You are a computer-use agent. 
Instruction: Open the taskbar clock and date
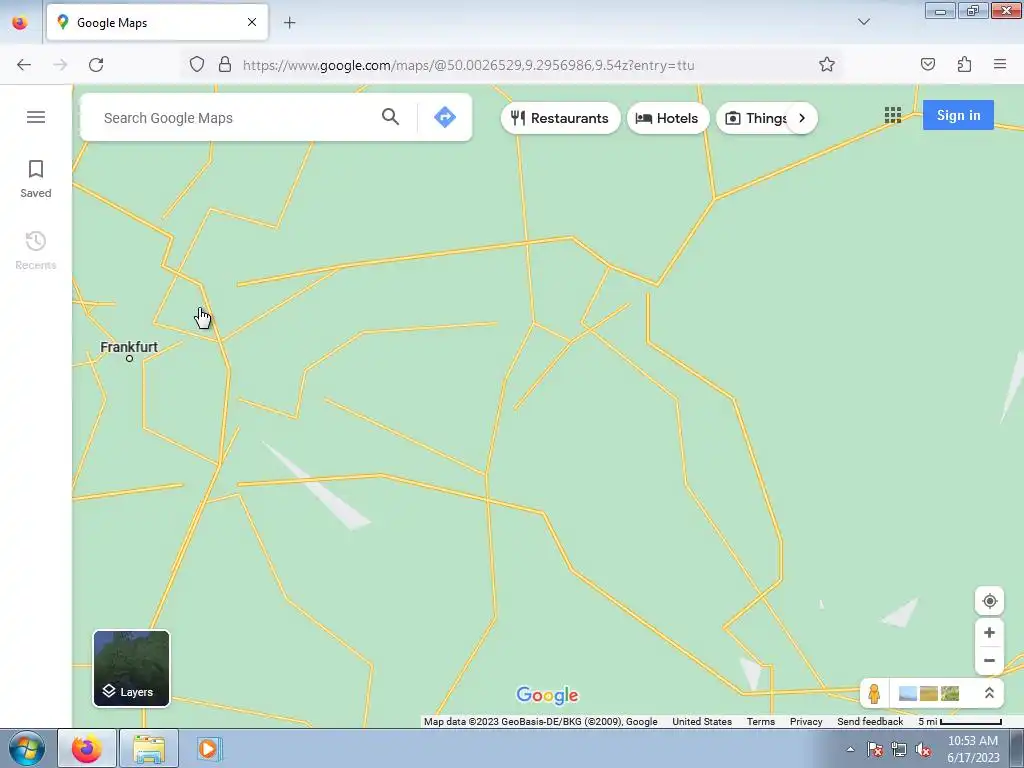tap(973, 749)
